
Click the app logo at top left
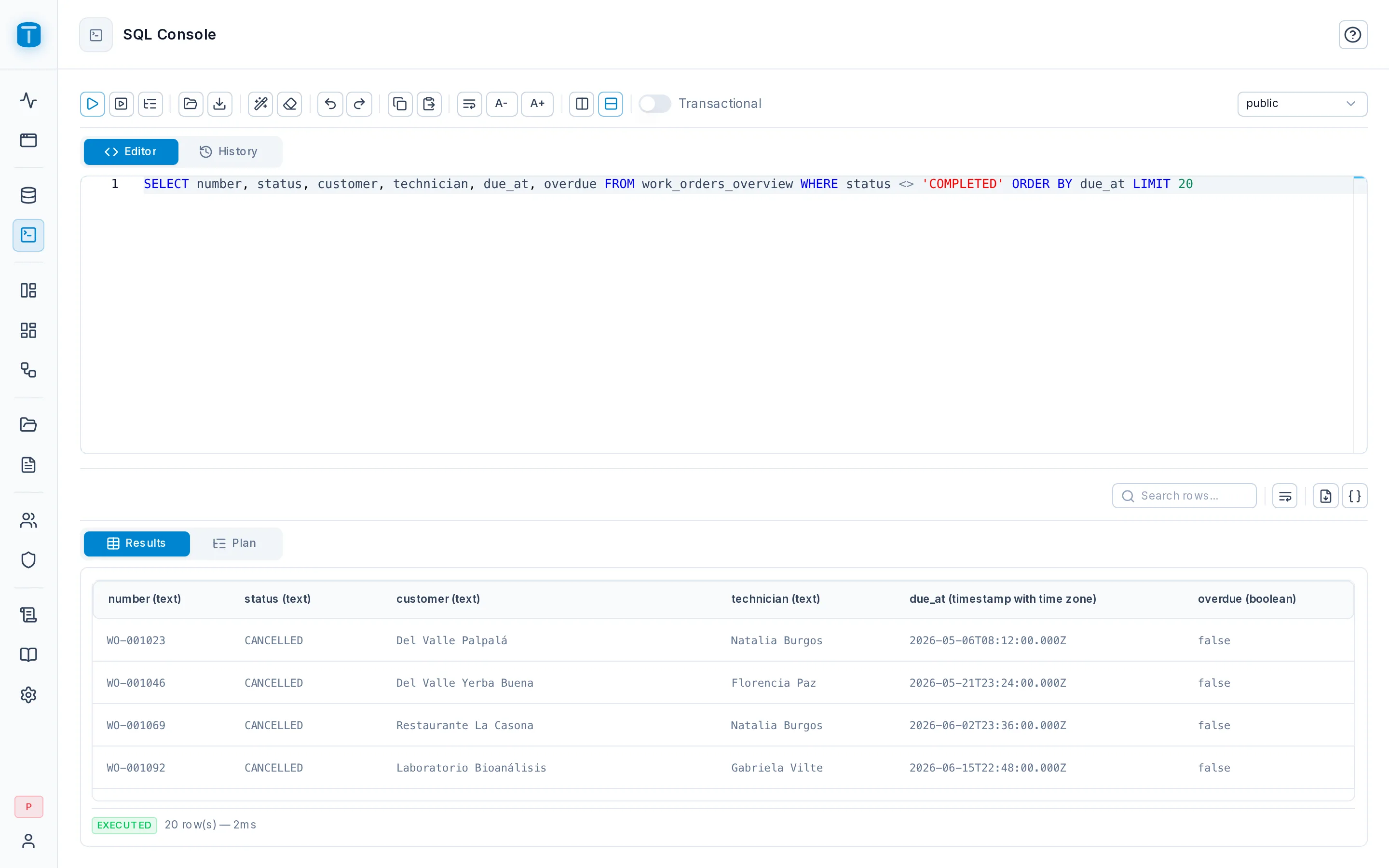[29, 35]
